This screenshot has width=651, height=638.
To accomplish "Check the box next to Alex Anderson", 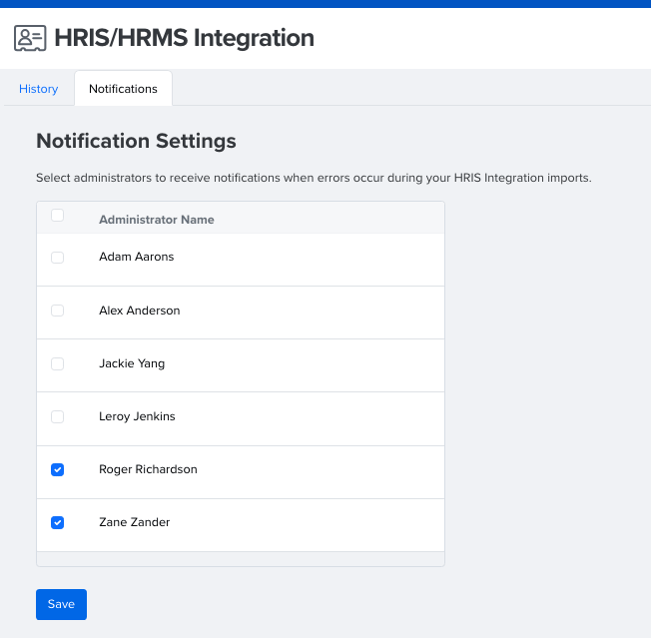I will (57, 310).
